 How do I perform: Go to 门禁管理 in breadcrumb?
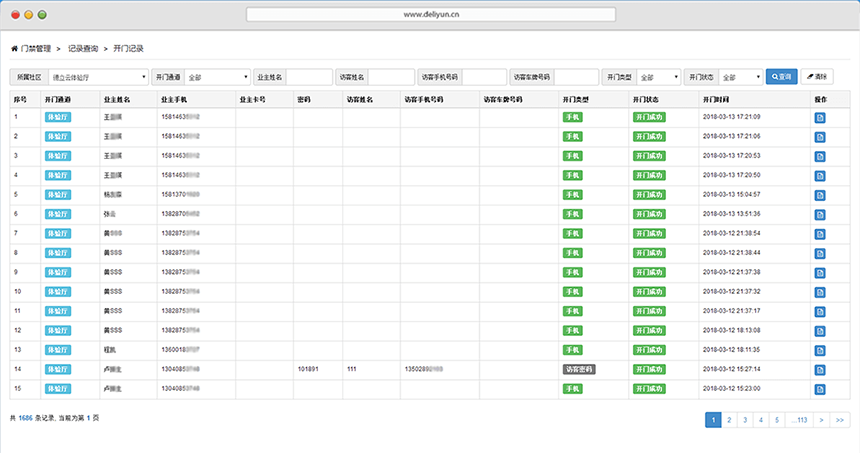(x=36, y=49)
